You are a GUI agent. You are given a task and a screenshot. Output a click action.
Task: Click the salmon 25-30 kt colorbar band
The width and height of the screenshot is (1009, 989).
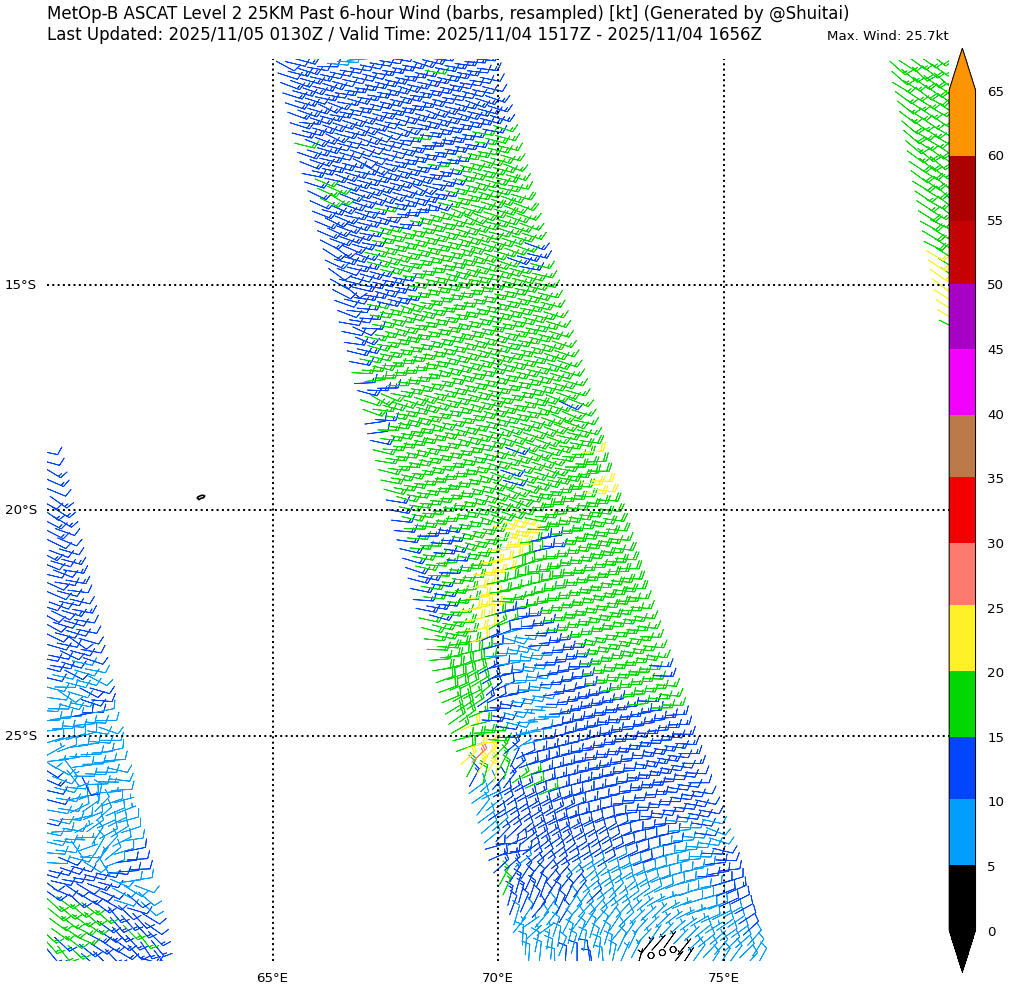tap(961, 574)
